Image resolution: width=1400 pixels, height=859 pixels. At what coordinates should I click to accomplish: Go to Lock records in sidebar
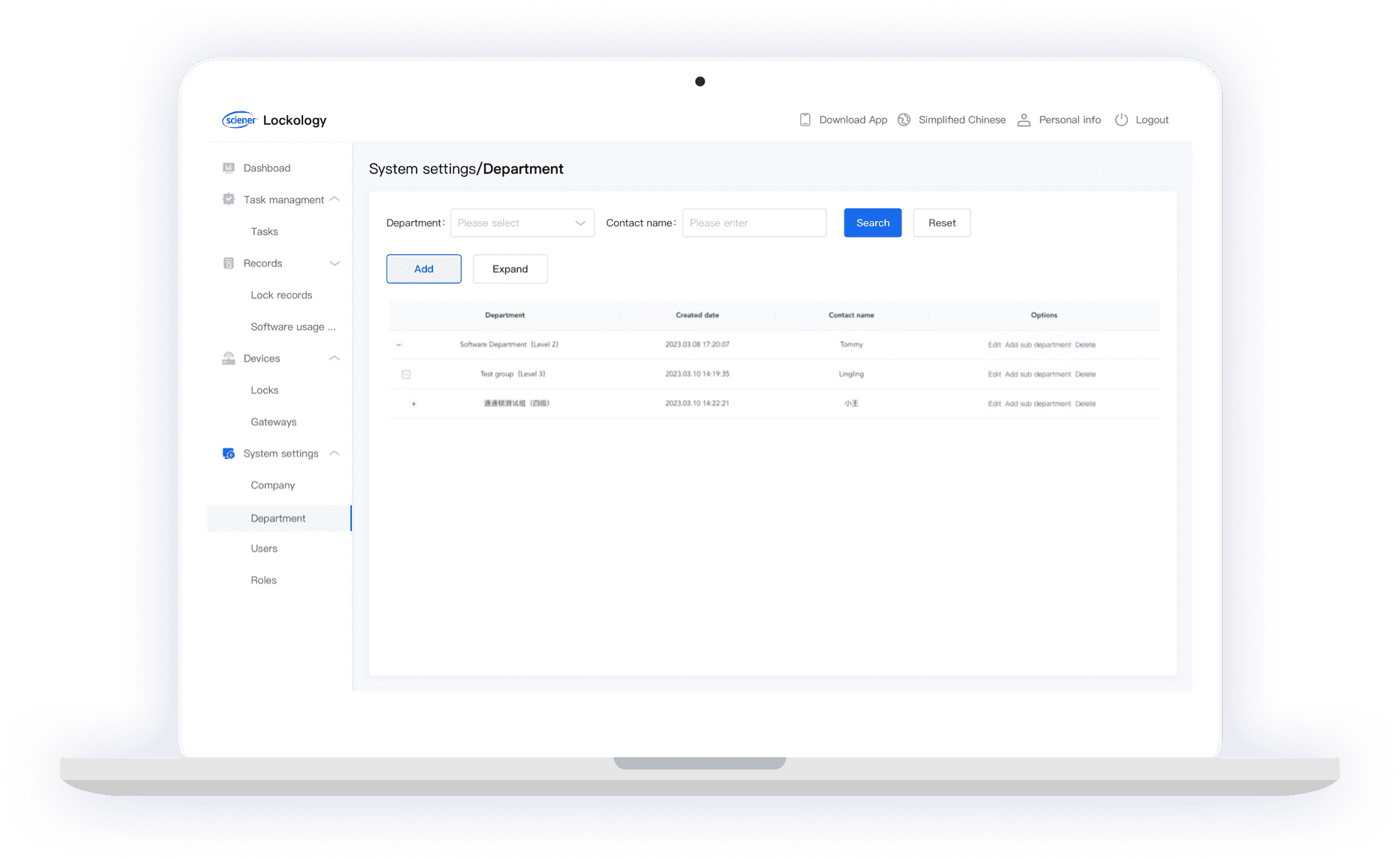(281, 295)
